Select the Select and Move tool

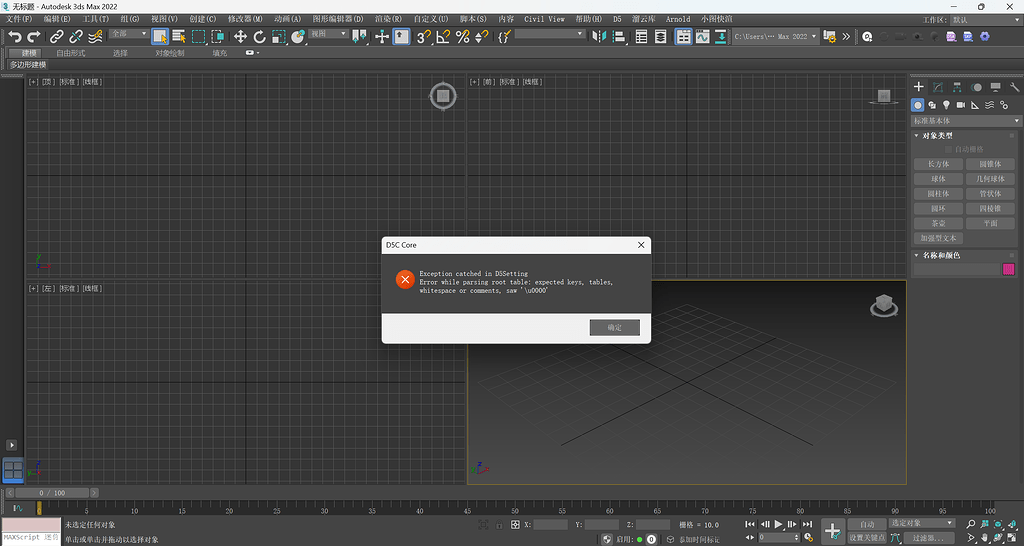pyautogui.click(x=240, y=36)
